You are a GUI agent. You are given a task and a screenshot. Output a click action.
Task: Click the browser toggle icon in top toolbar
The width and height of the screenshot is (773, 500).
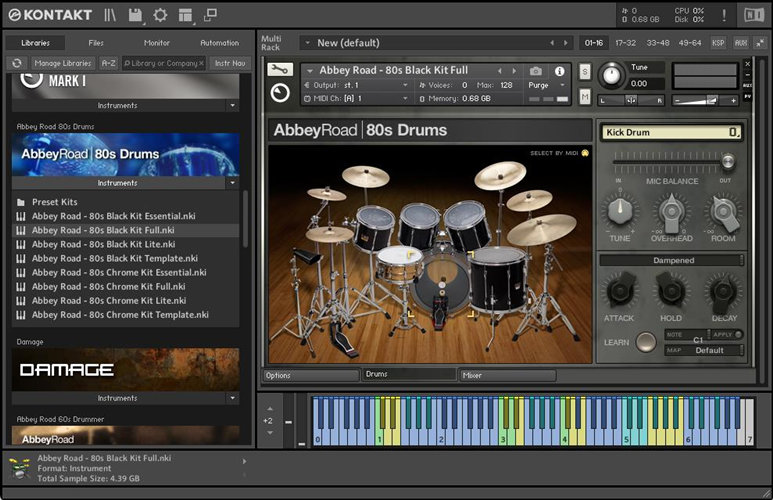110,15
